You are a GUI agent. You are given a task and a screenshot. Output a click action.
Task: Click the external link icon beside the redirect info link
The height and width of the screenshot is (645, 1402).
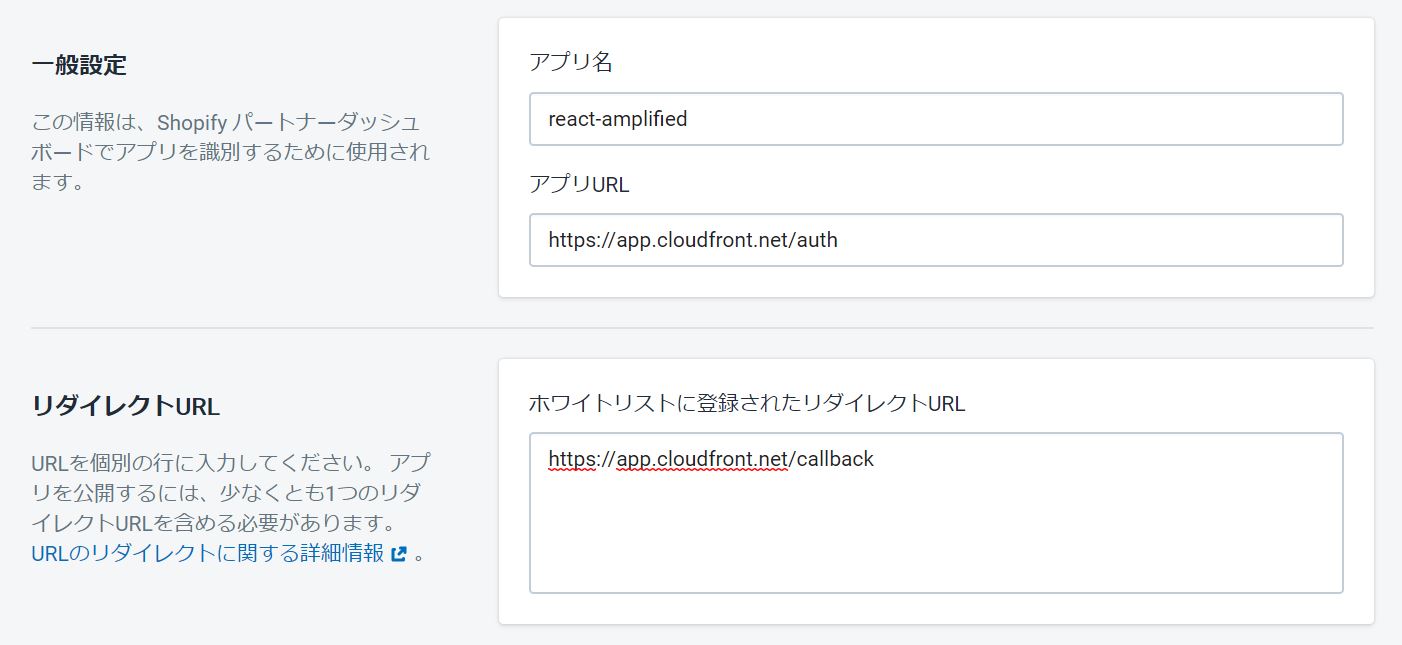tap(399, 554)
